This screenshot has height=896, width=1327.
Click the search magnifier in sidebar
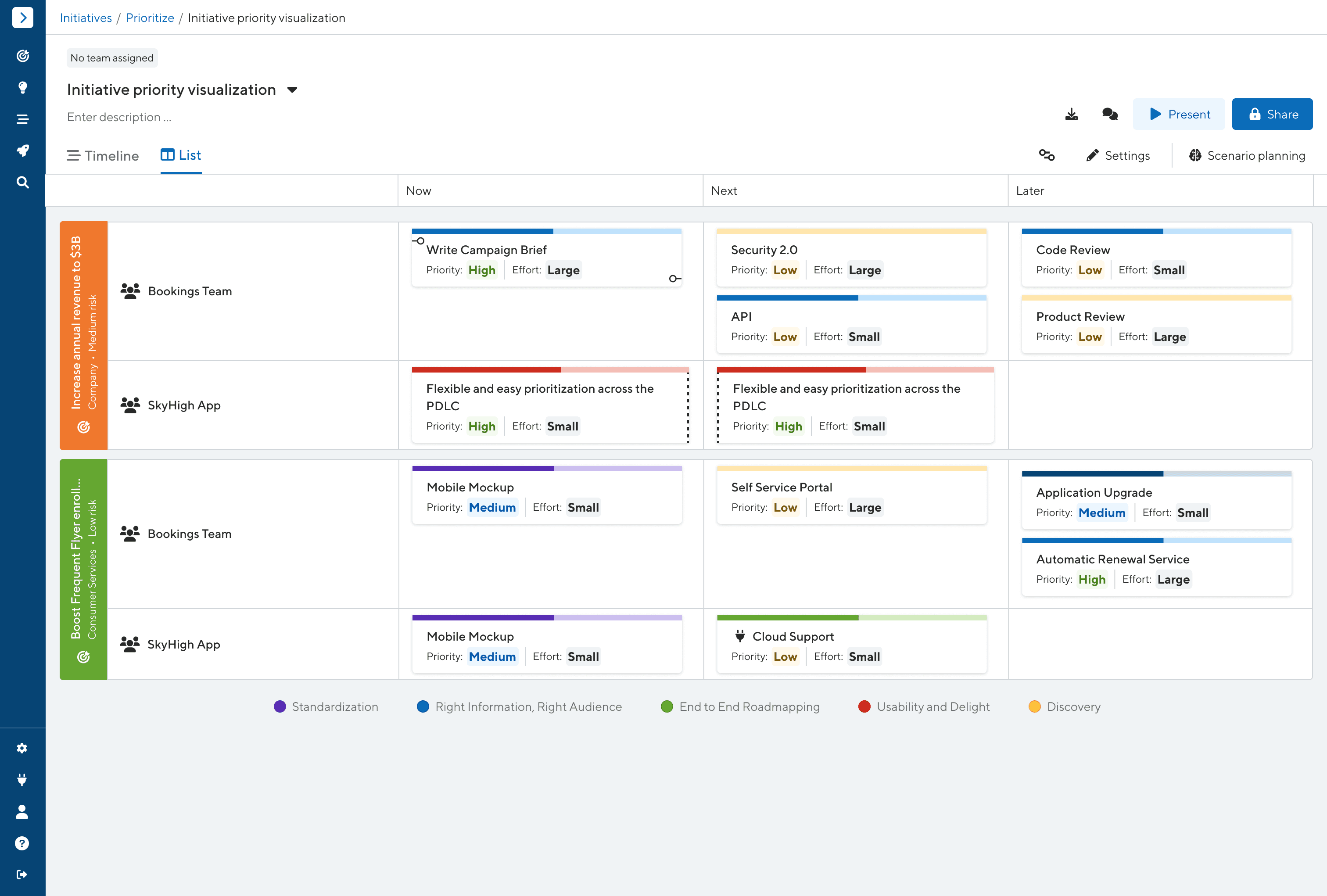click(x=22, y=182)
